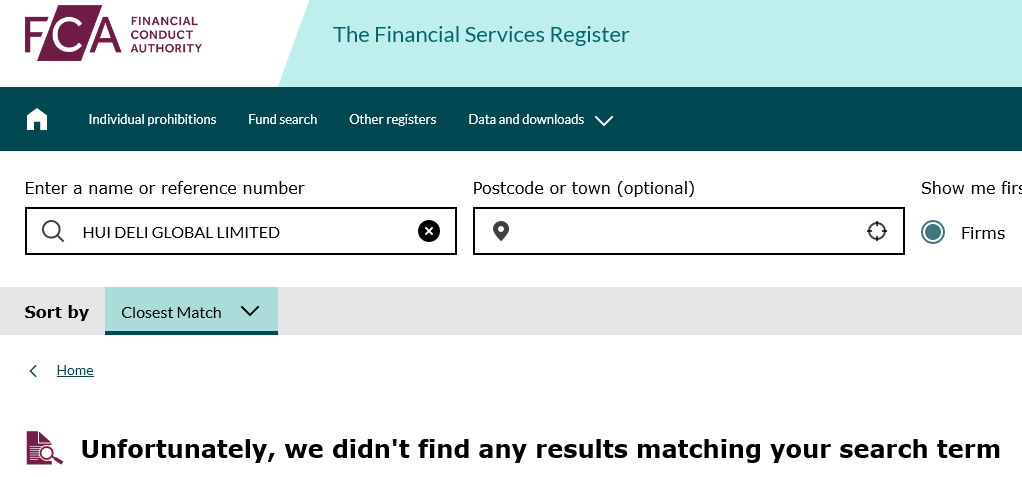Focus the name or reference number field
Image resolution: width=1022 pixels, height=477 pixels.
coord(241,231)
